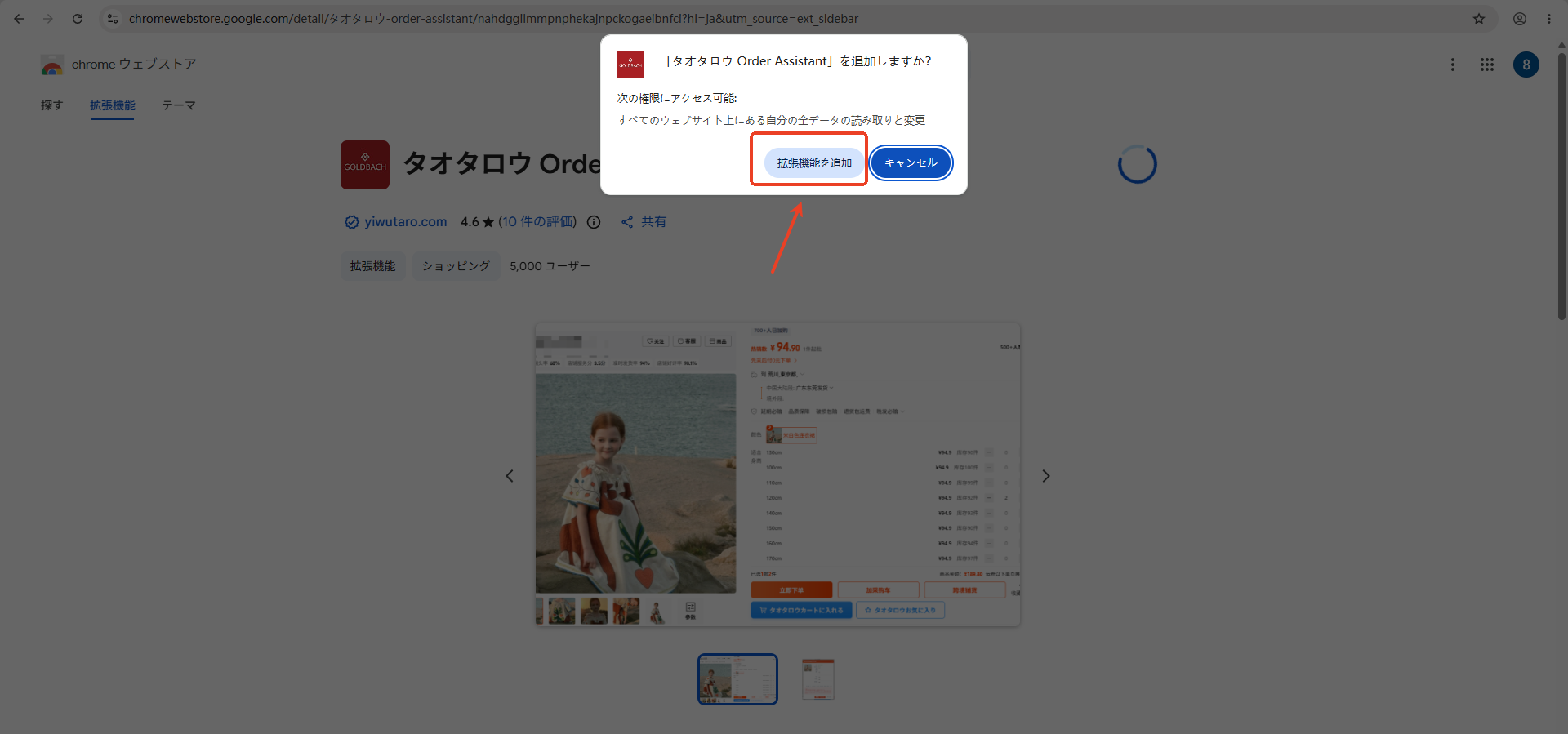This screenshot has width=1568, height=734.
Task: Click the rating info icon
Action: click(594, 222)
